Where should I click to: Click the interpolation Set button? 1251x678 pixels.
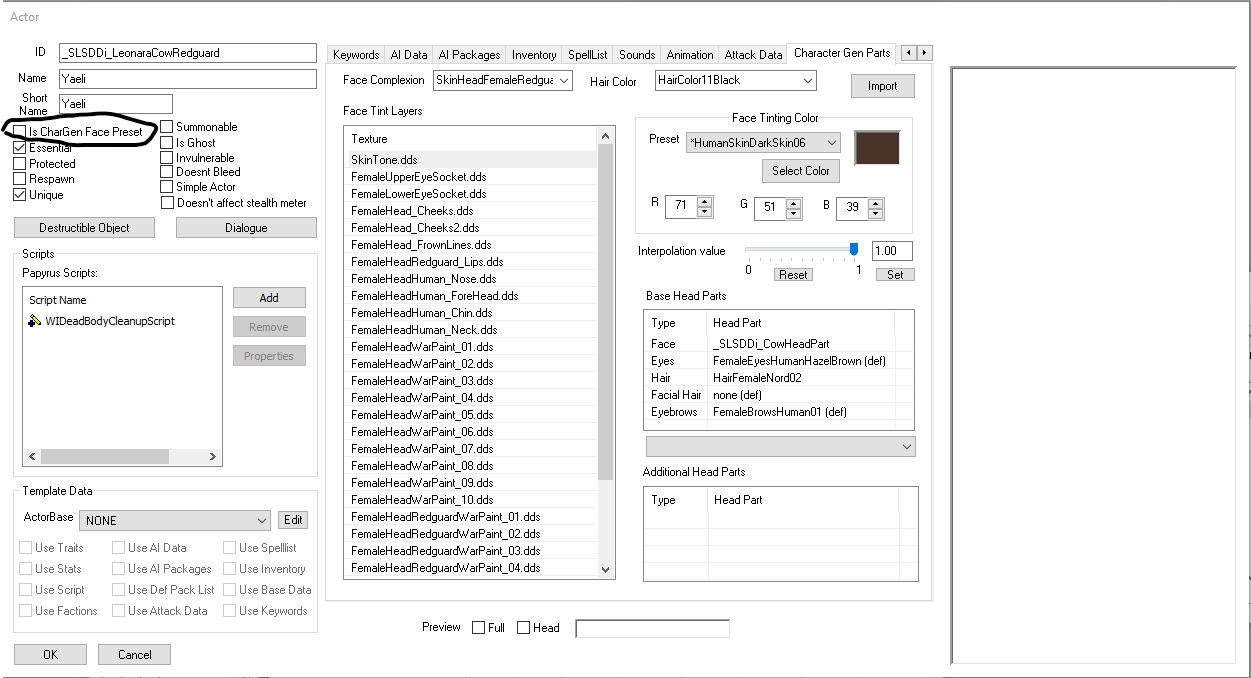(x=895, y=275)
